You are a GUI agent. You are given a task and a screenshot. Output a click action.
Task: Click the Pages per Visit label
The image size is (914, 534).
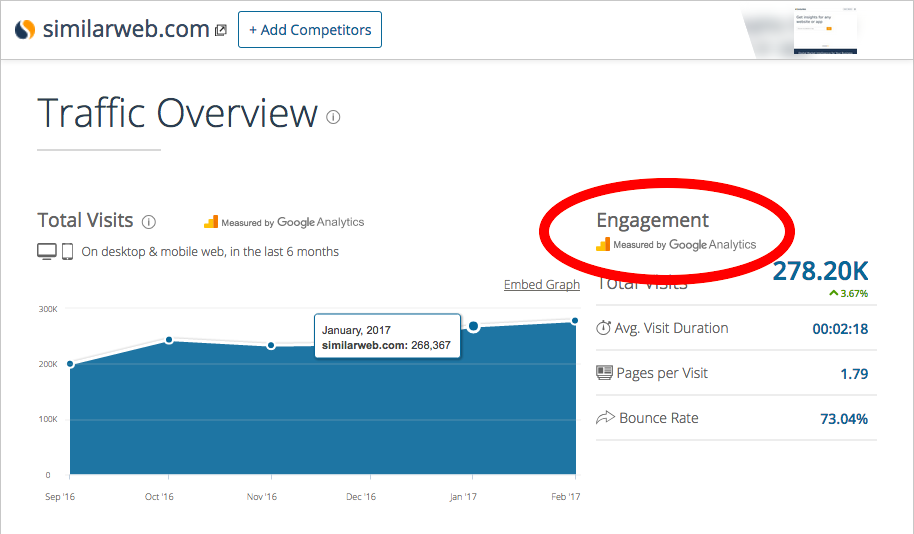click(x=662, y=373)
